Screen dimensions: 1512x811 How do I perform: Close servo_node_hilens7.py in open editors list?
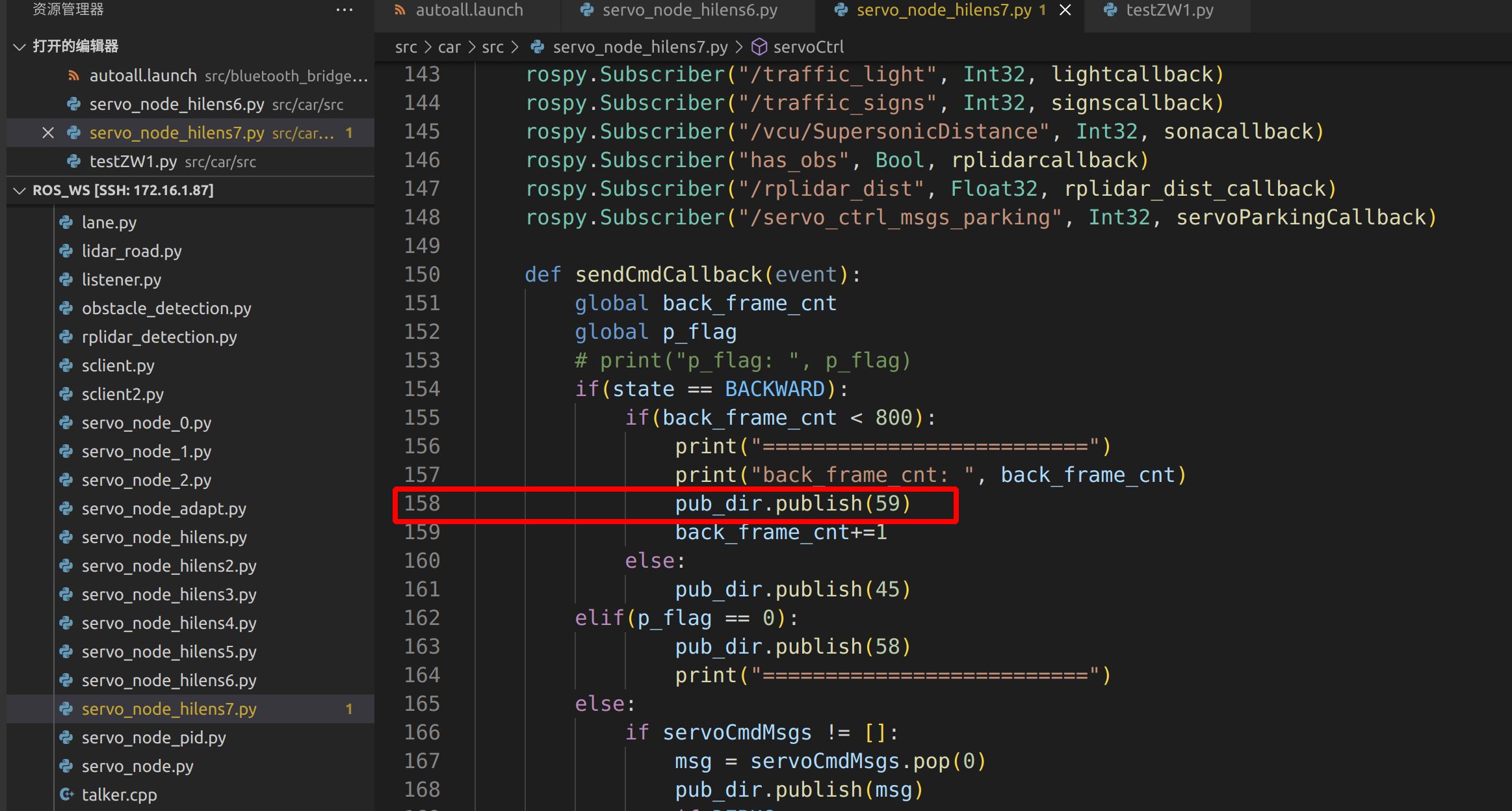click(48, 133)
